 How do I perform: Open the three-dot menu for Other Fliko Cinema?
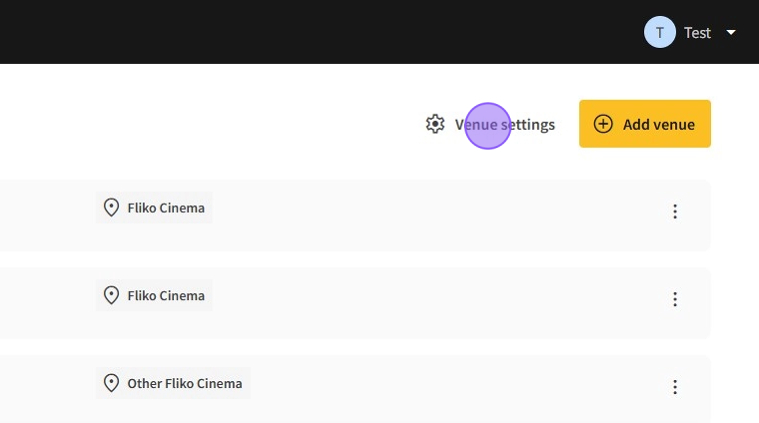pyautogui.click(x=675, y=387)
